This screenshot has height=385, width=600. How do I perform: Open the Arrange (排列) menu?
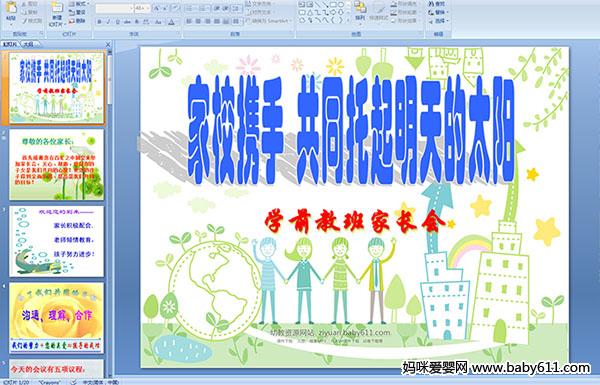click(360, 12)
